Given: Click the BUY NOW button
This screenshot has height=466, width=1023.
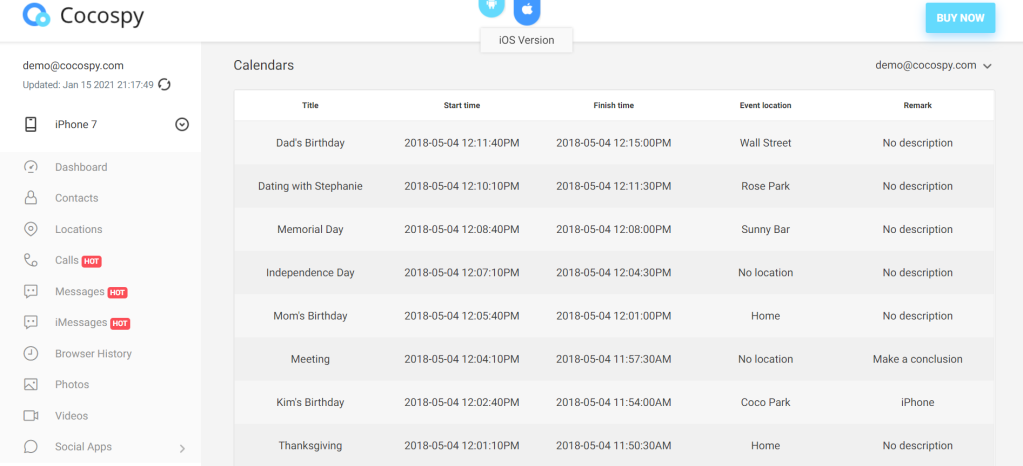Looking at the screenshot, I should pyautogui.click(x=960, y=18).
